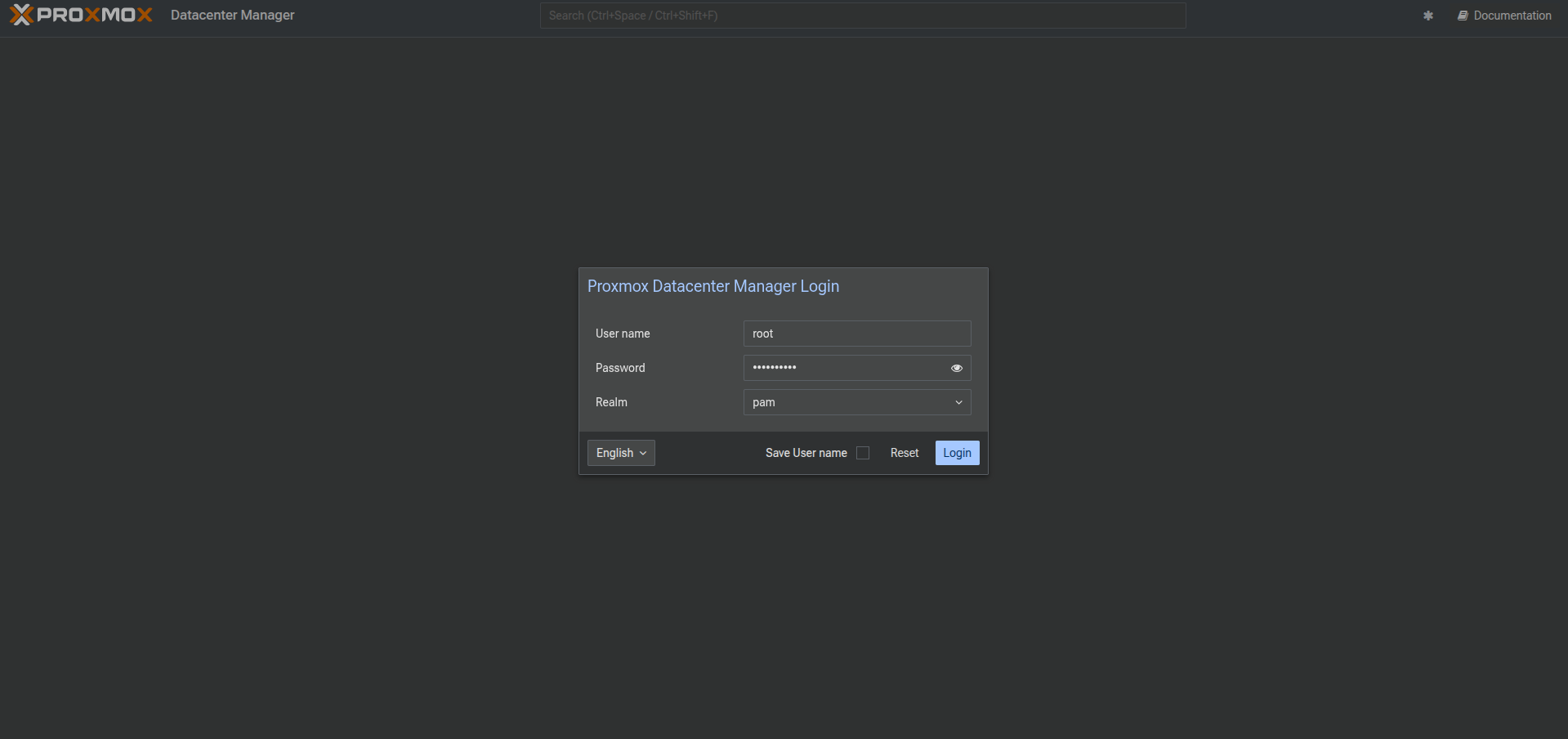Click the Proxmox Datacenter Manager Login heading
This screenshot has width=1568, height=739.
coord(713,286)
